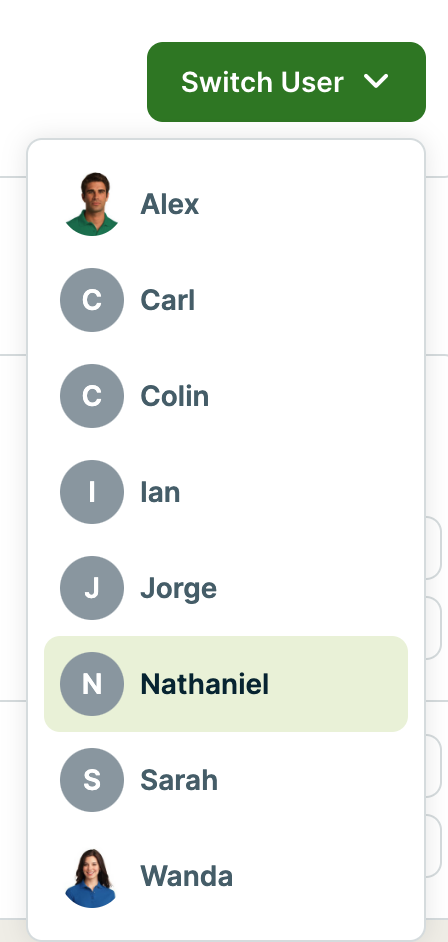Pick Ian in the user menu
The image size is (448, 942).
[x=226, y=492]
